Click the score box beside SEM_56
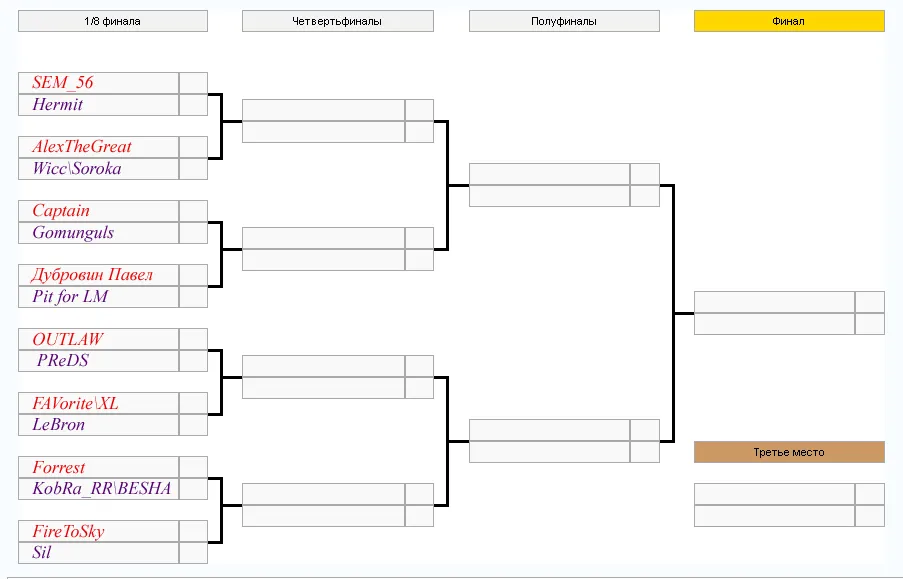The image size is (903, 579). tap(193, 83)
